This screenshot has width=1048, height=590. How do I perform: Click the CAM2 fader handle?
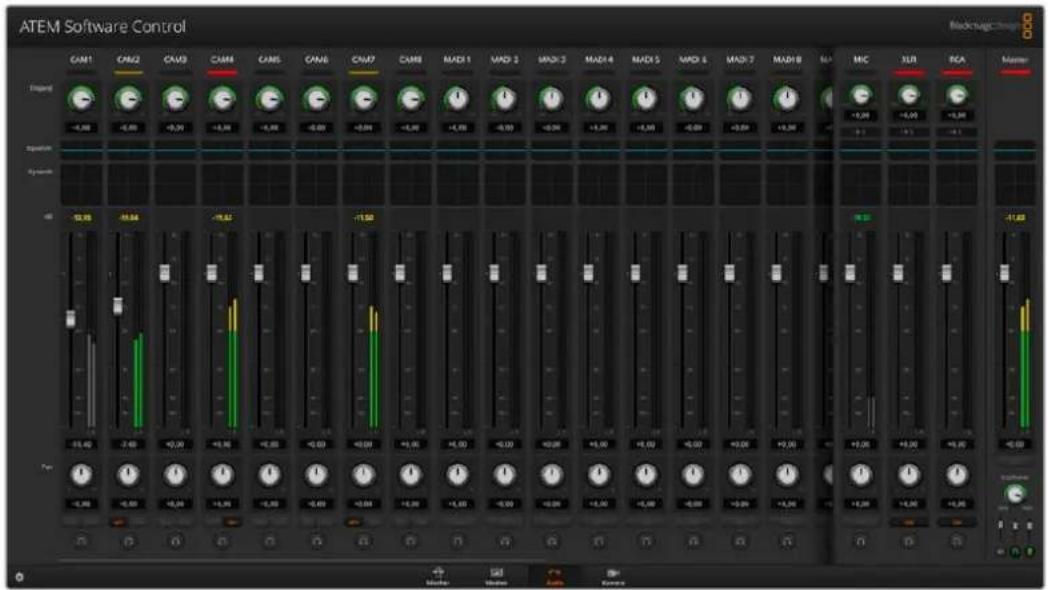pos(118,305)
